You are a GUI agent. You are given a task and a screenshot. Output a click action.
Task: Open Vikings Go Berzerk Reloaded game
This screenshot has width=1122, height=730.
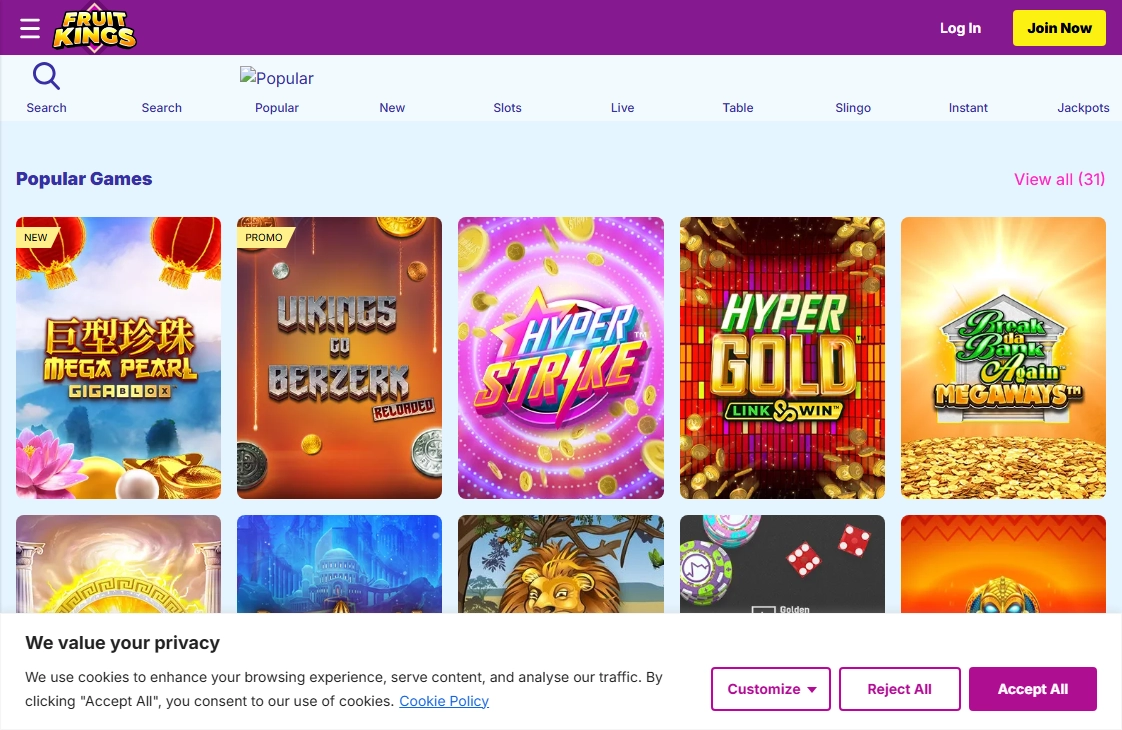[339, 358]
